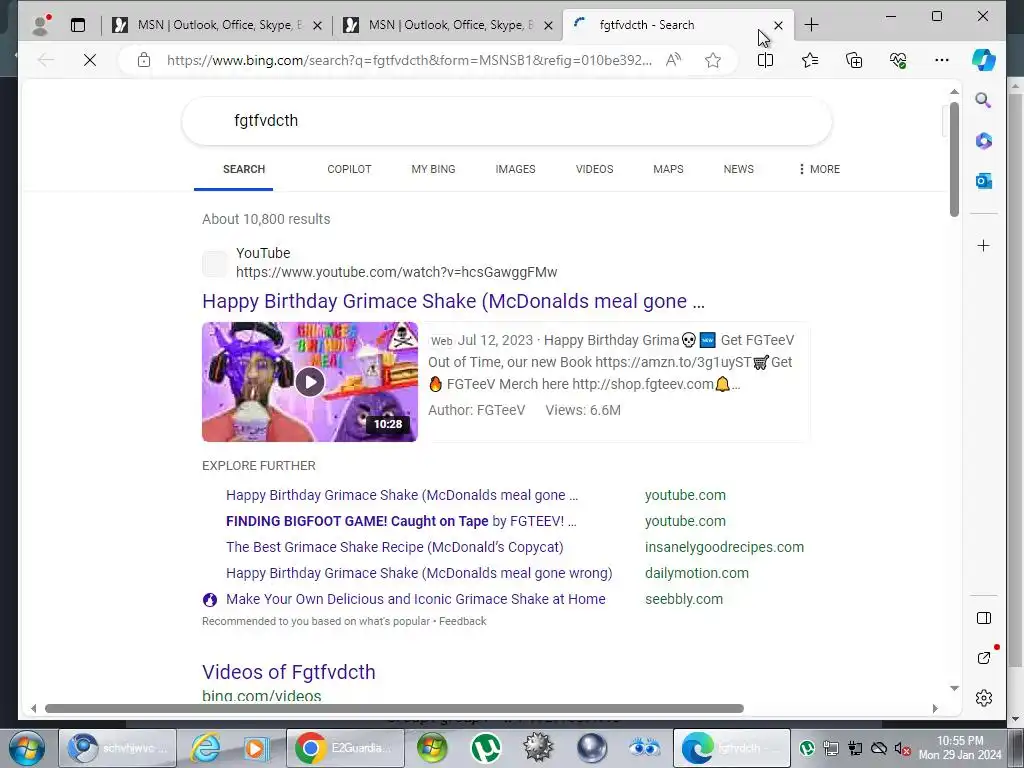Screen dimensions: 1024x768
Task: Open a new tab with plus button
Action: [x=811, y=25]
